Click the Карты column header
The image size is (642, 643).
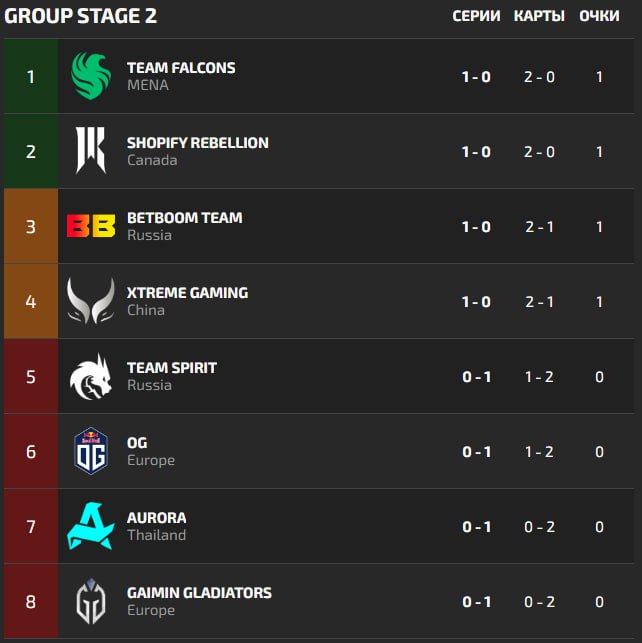pyautogui.click(x=540, y=16)
